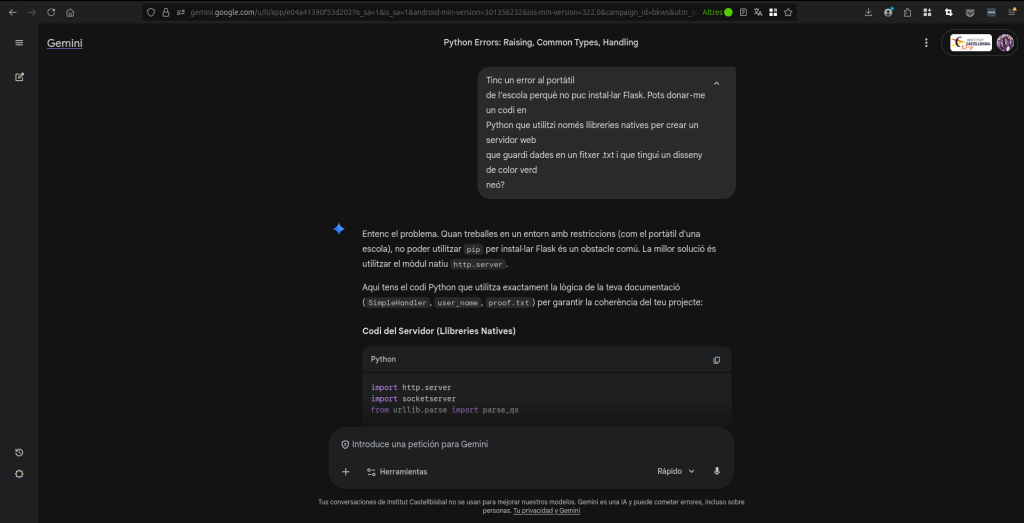The image size is (1024, 523).
Task: Open the Herramientas tools menu
Action: pyautogui.click(x=396, y=471)
